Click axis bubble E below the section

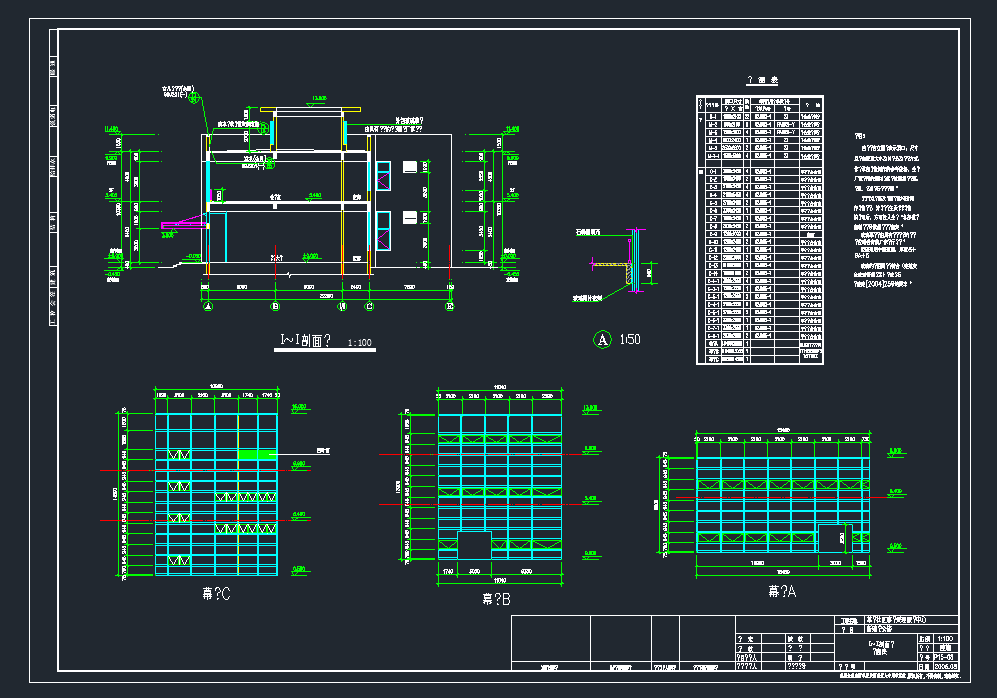450,306
